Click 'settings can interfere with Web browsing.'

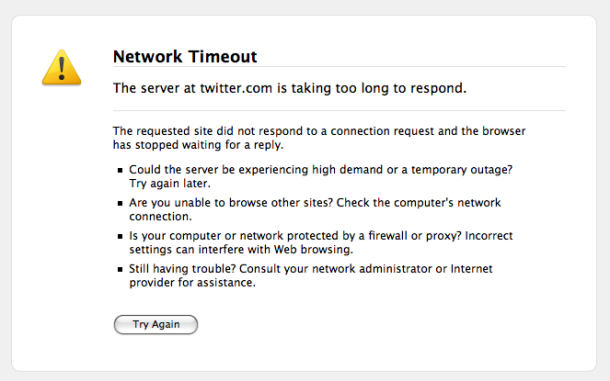point(241,250)
